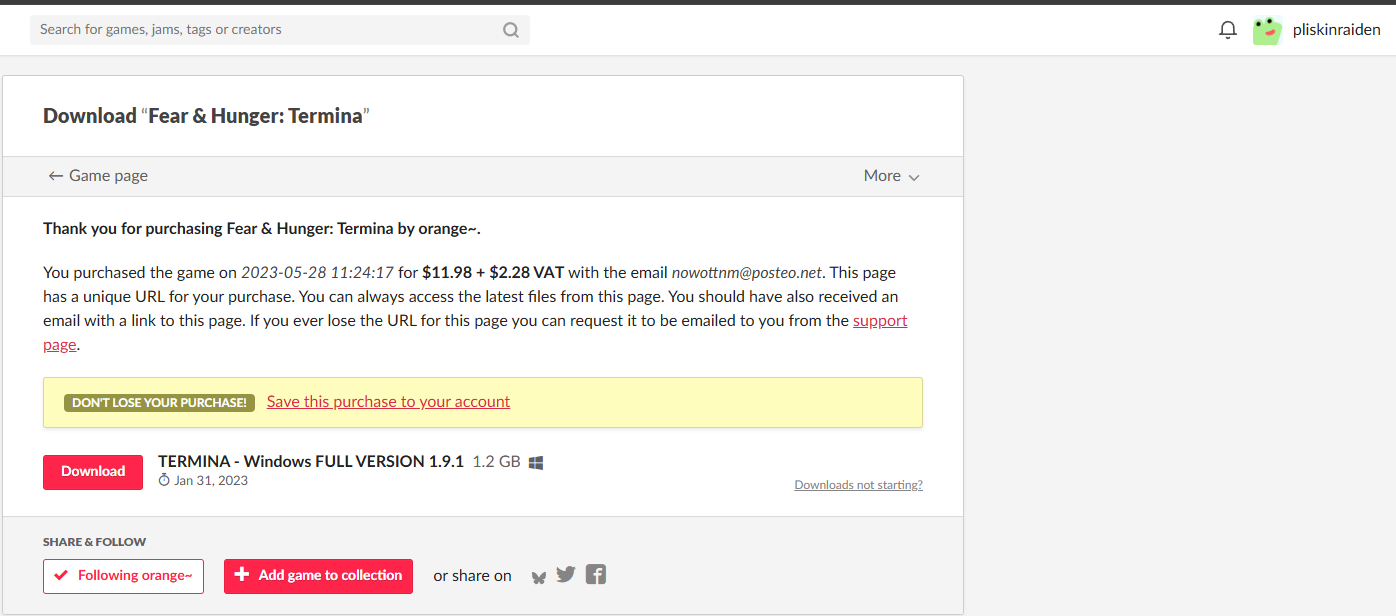Click the Jan 31, 2023 date
1396x616 pixels.
(211, 481)
